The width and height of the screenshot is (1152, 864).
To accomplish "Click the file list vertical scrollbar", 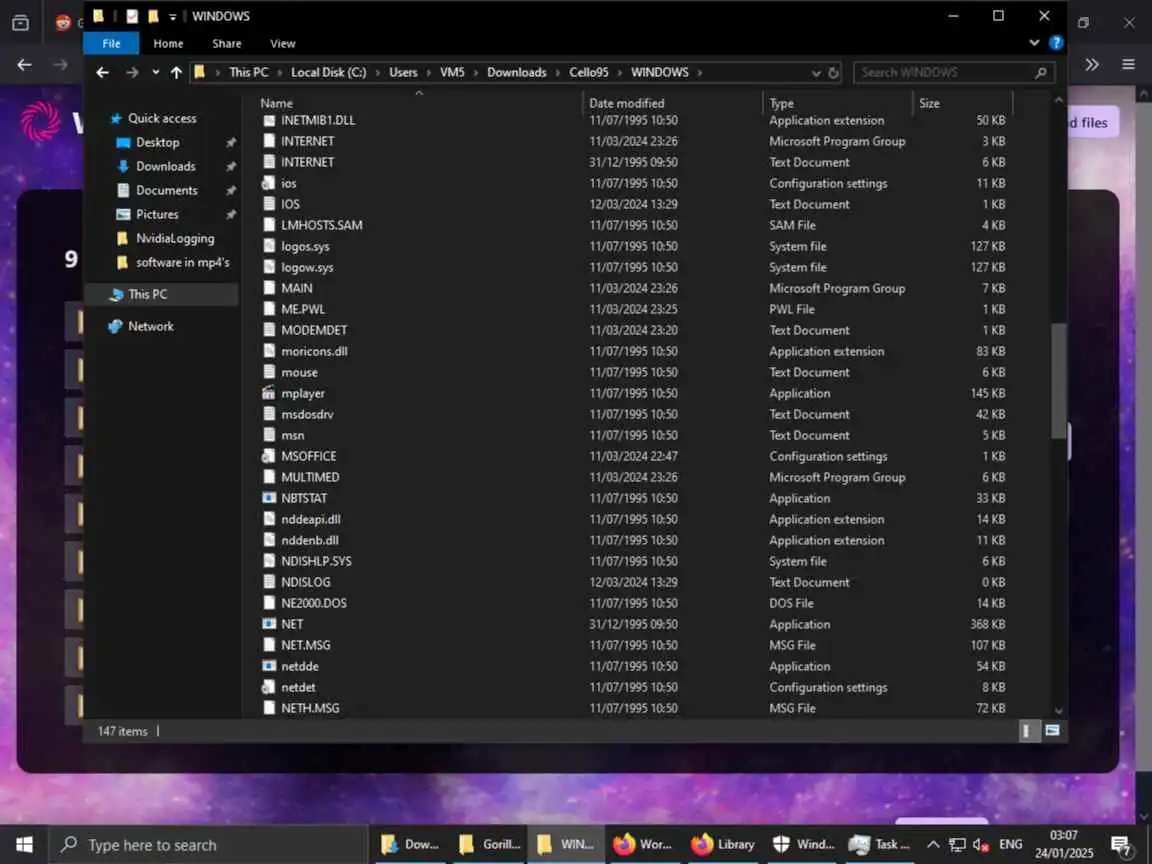I will 1059,381.
